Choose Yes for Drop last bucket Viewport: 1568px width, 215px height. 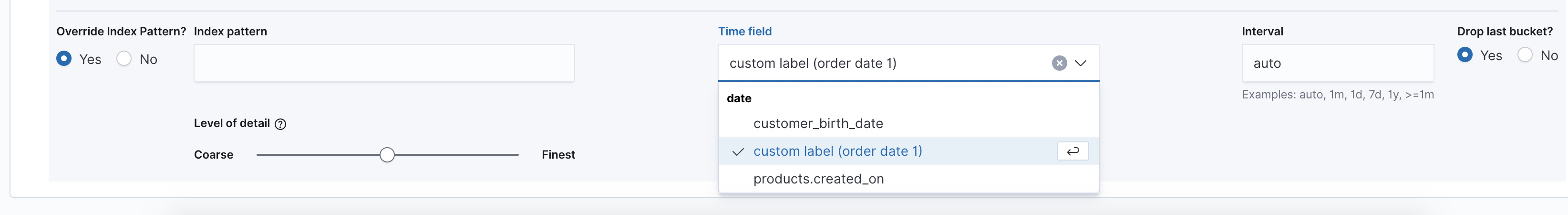[1465, 55]
